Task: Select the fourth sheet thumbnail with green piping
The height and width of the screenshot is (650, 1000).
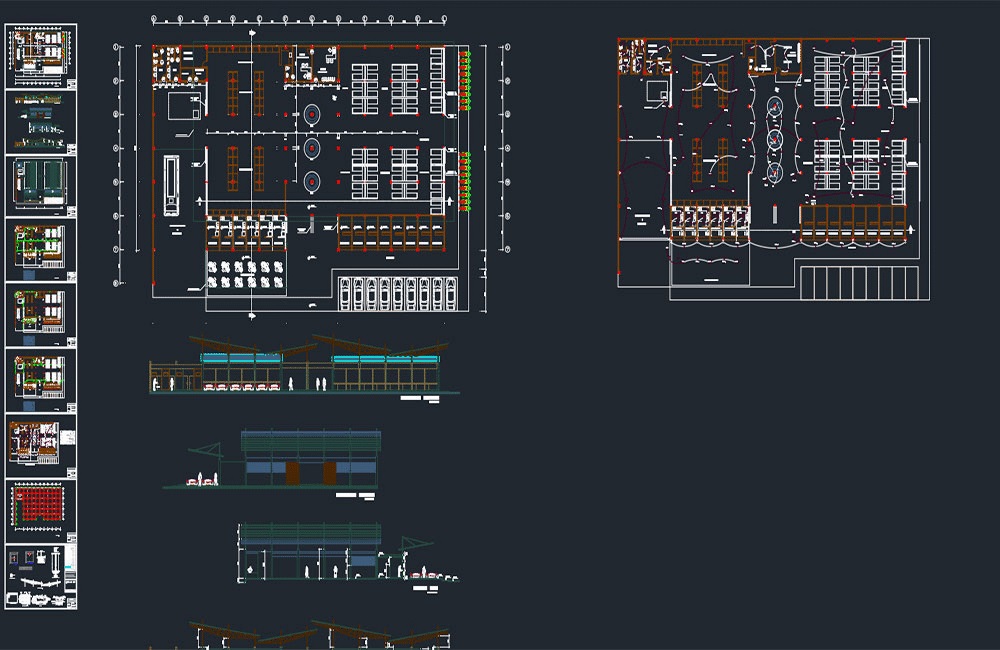Action: point(41,251)
